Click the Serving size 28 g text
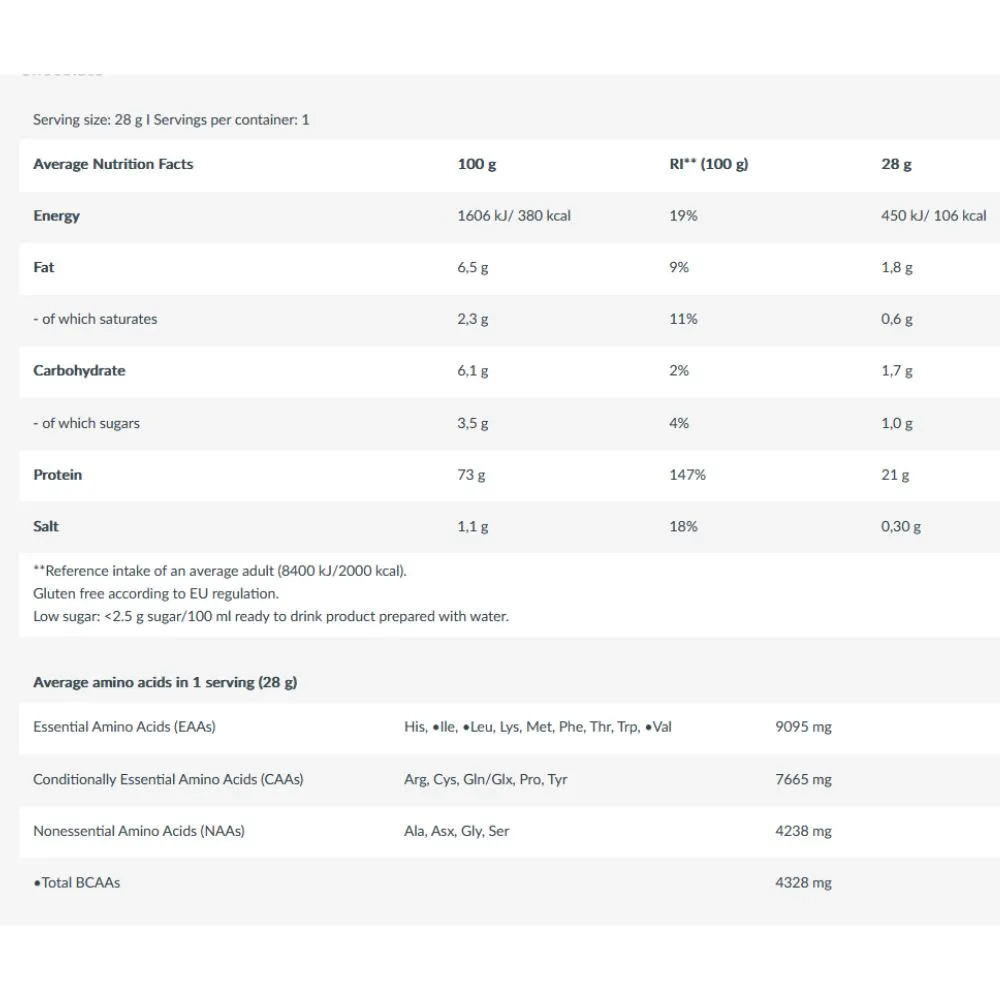 coord(88,120)
